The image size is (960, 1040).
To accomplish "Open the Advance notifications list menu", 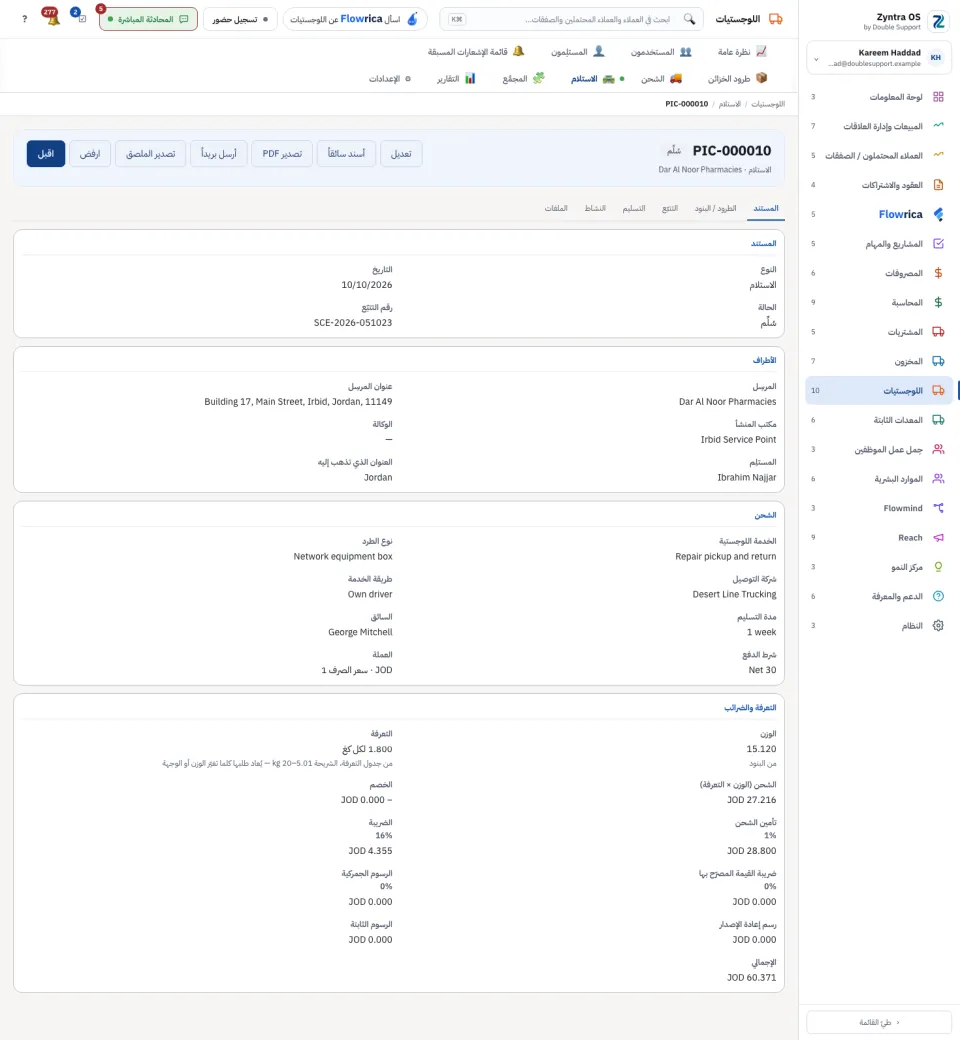I will [x=476, y=52].
